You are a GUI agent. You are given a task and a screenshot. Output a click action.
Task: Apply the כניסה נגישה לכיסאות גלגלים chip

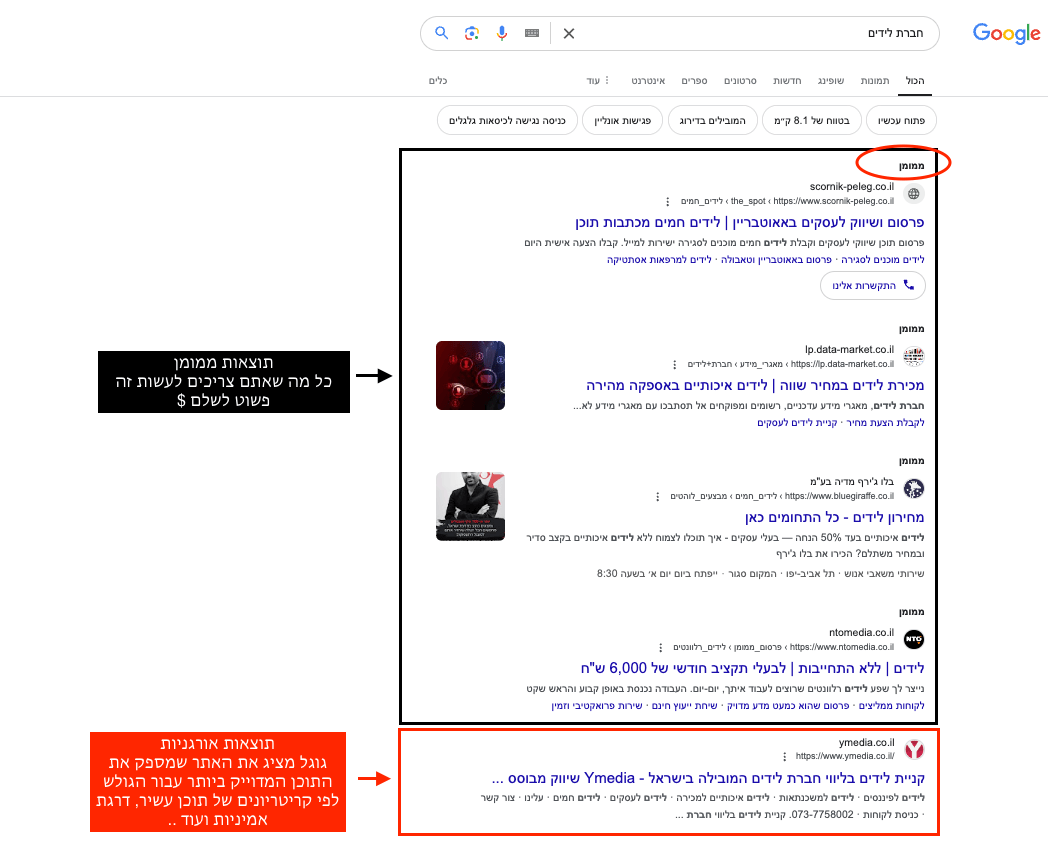point(507,120)
